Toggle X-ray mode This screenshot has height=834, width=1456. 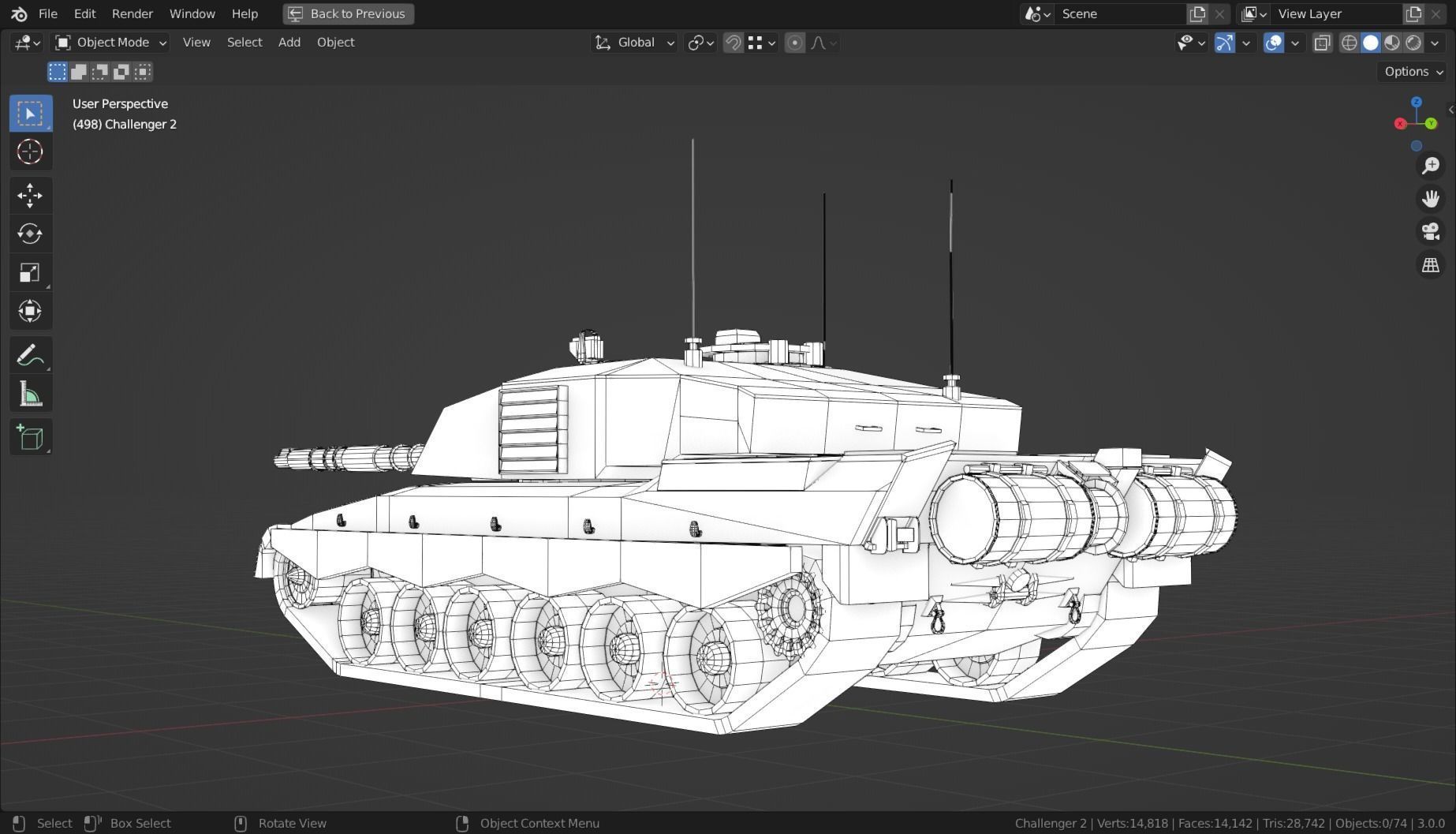[x=1323, y=43]
